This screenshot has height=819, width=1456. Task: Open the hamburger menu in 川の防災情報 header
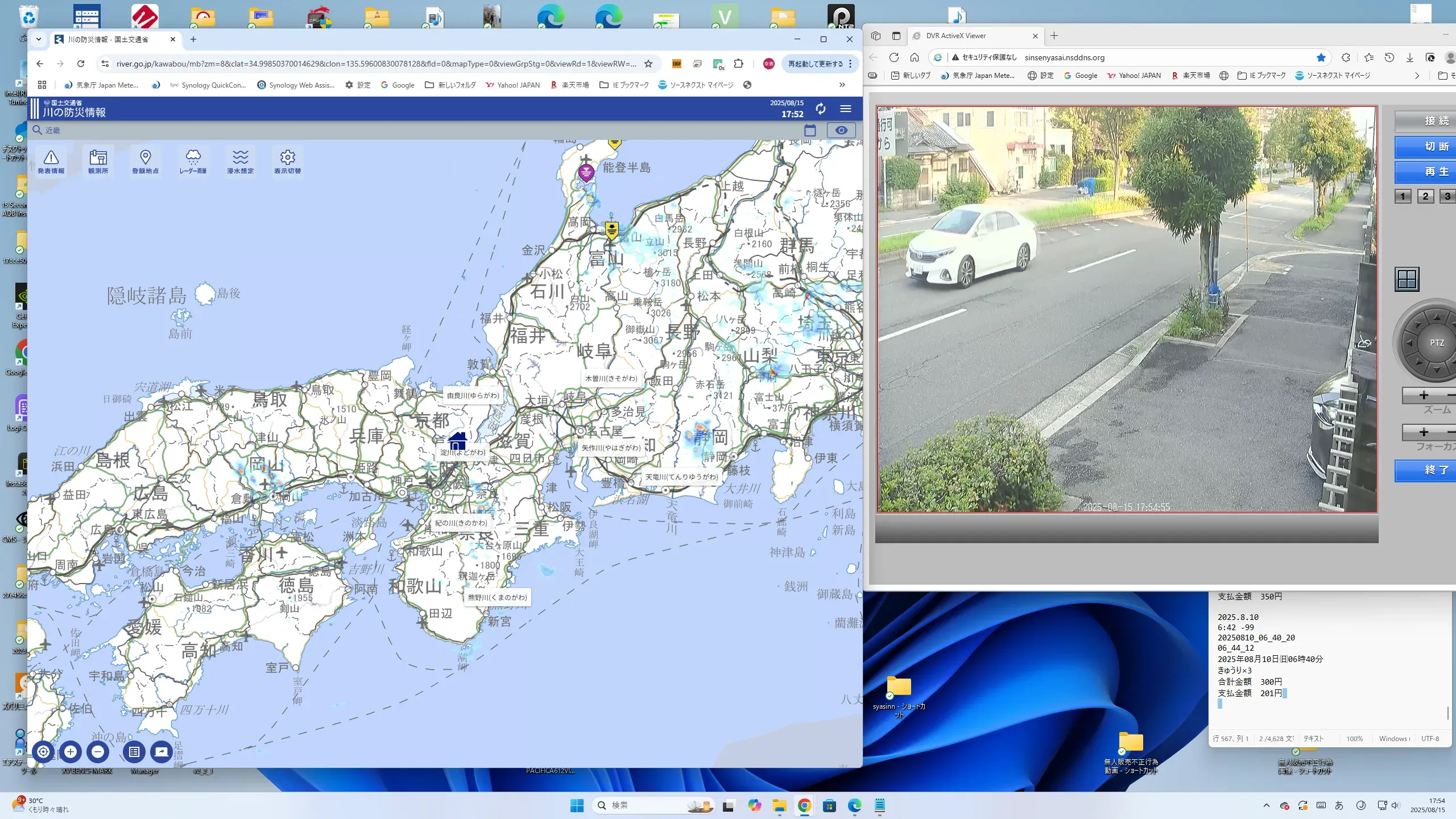click(846, 109)
